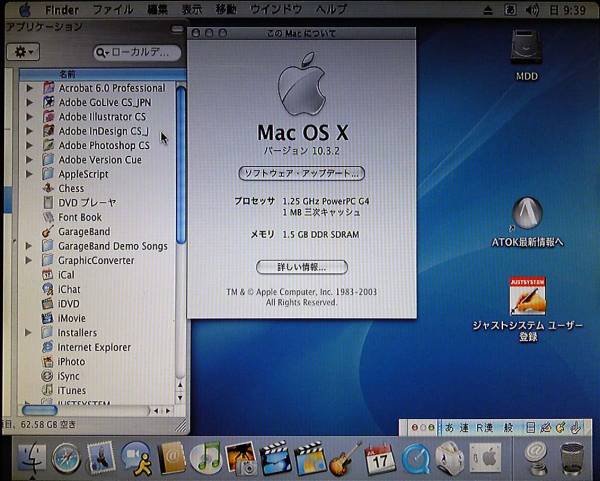Expand the GraphicConverter folder
The width and height of the screenshot is (600, 481).
tap(29, 260)
